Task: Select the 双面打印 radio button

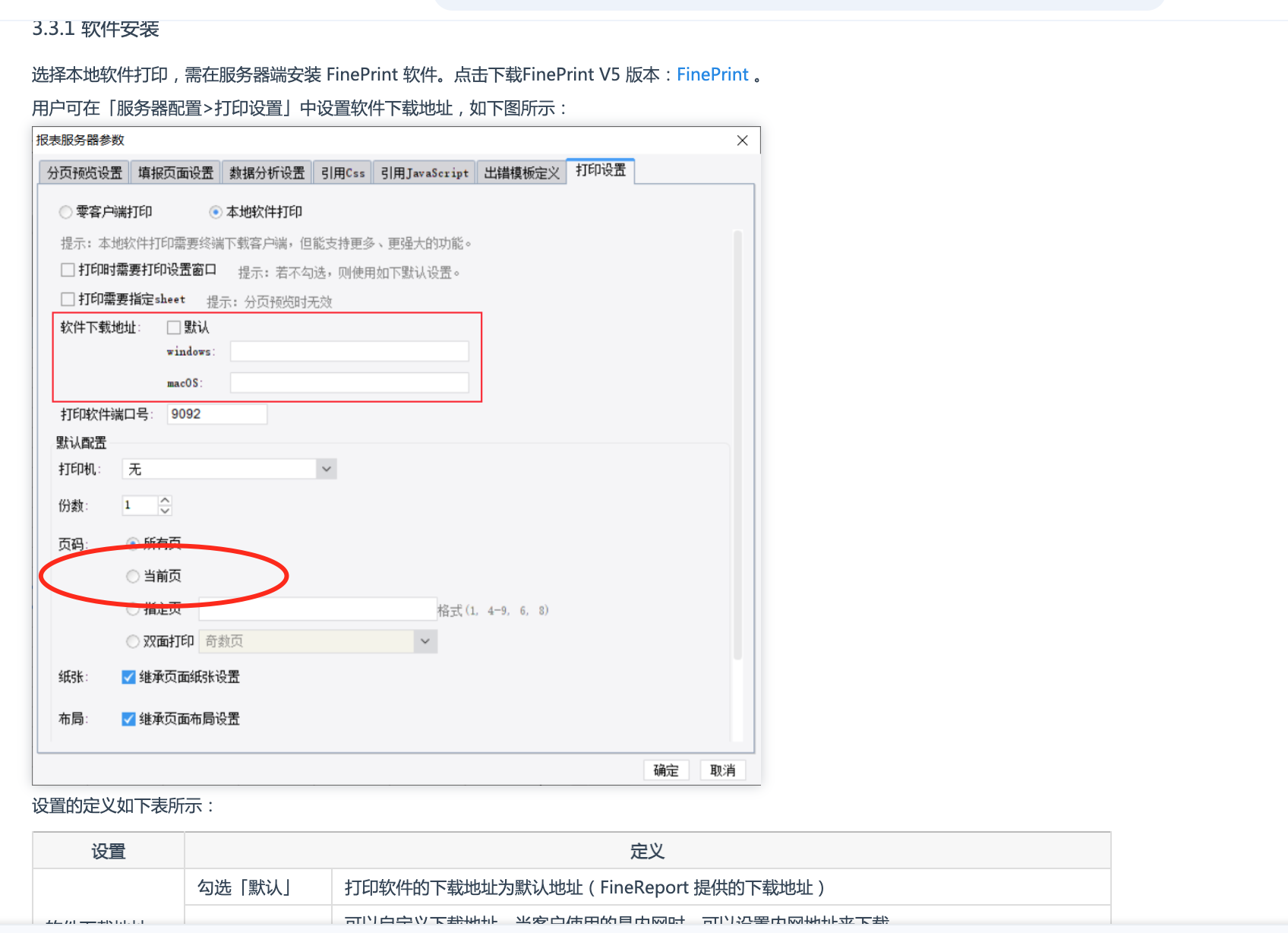Action: point(133,641)
